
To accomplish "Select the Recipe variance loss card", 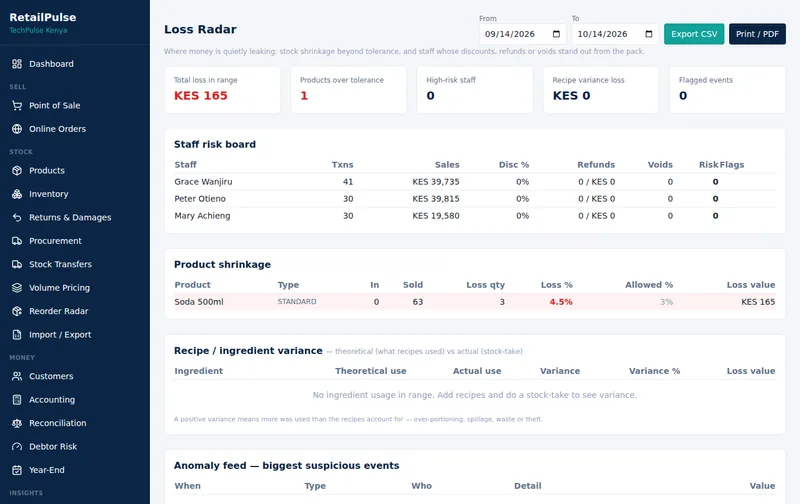I will pyautogui.click(x=601, y=90).
